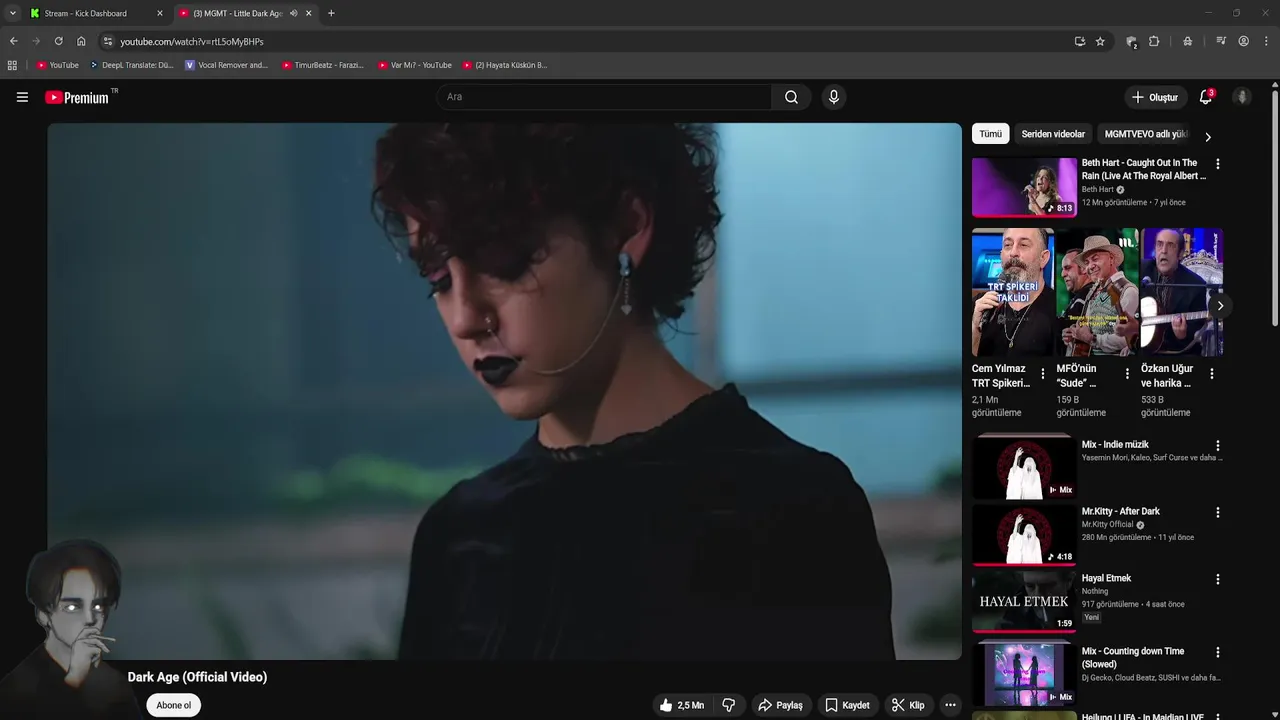The height and width of the screenshot is (720, 1280).
Task: Open more actions three-dot menu under video
Action: coord(950,705)
